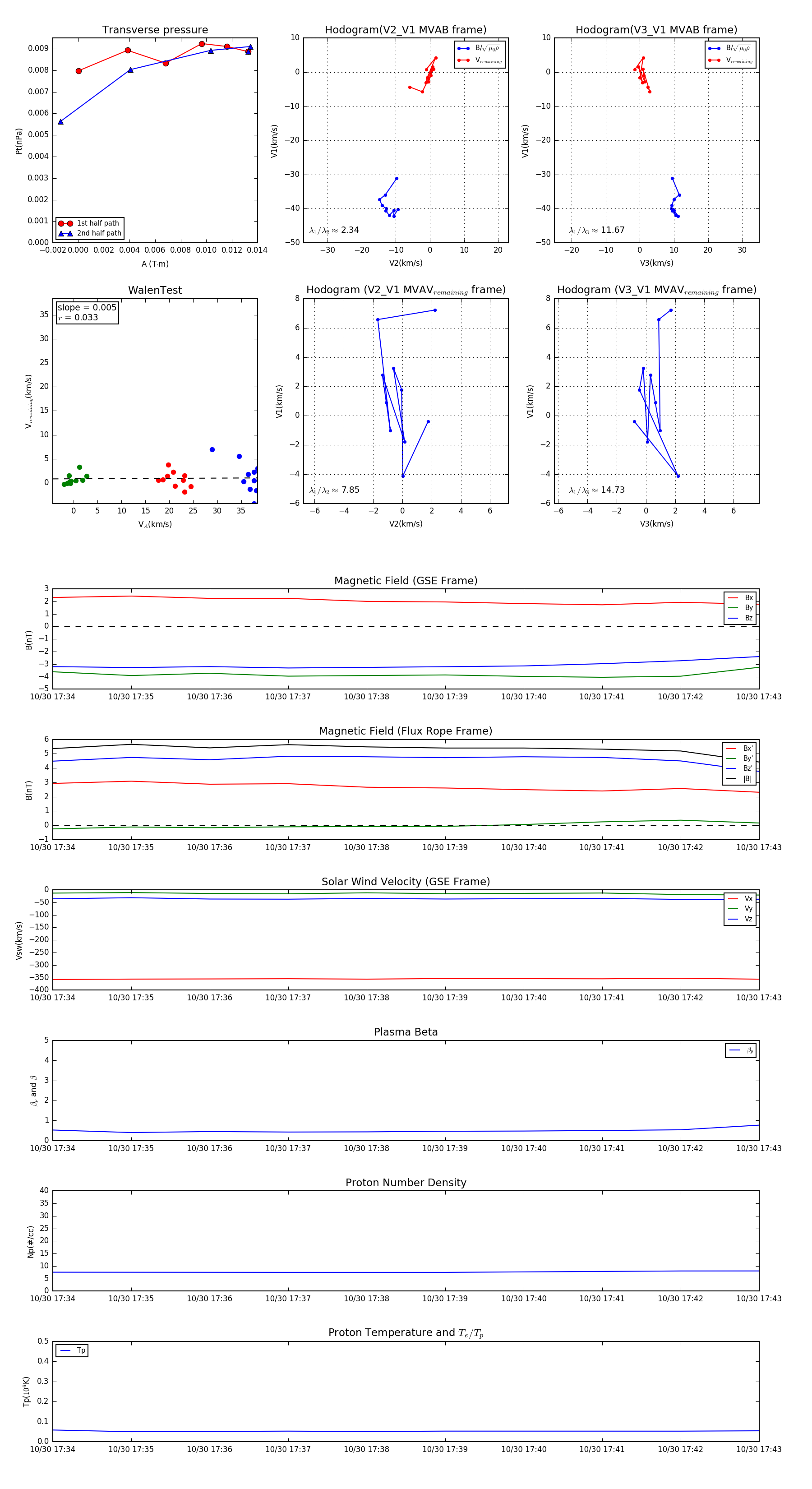Click the '2nd half path' legend entry
Image resolution: width=812 pixels, height=1489 pixels.
pos(90,234)
